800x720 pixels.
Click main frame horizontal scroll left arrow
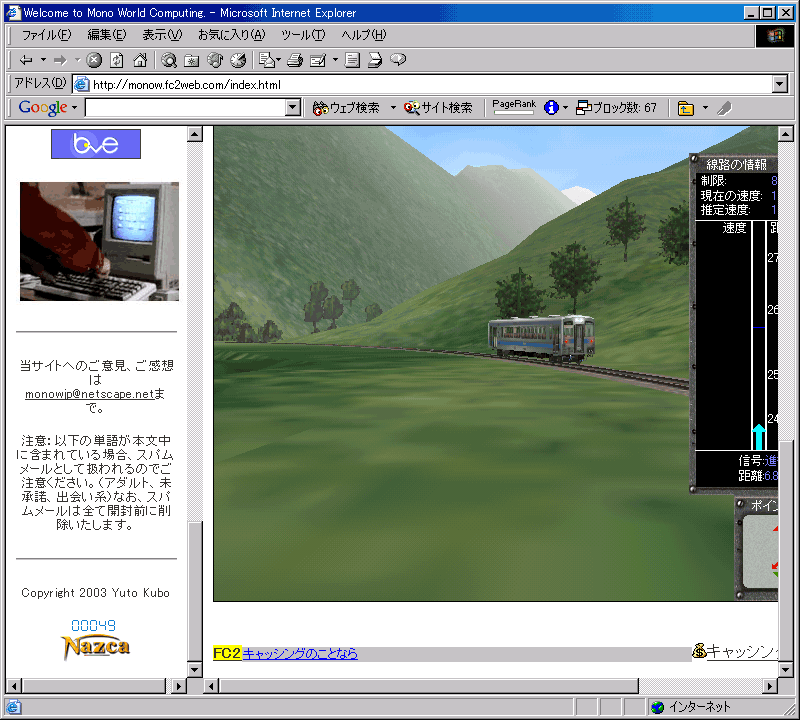(212, 686)
